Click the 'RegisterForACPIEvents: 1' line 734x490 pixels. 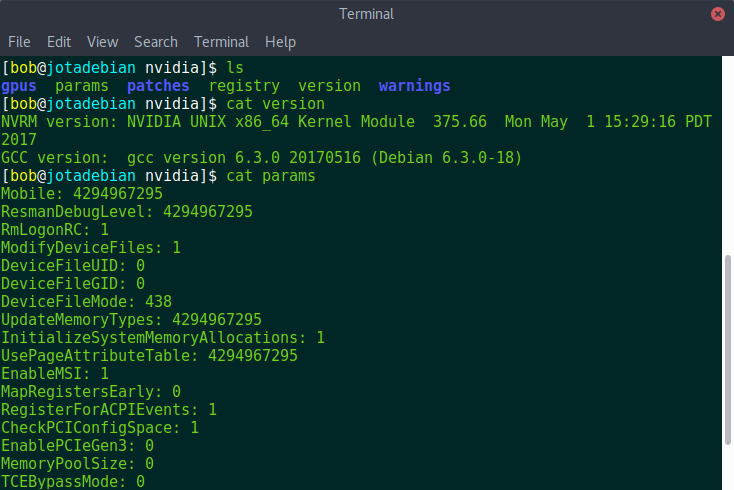(109, 410)
